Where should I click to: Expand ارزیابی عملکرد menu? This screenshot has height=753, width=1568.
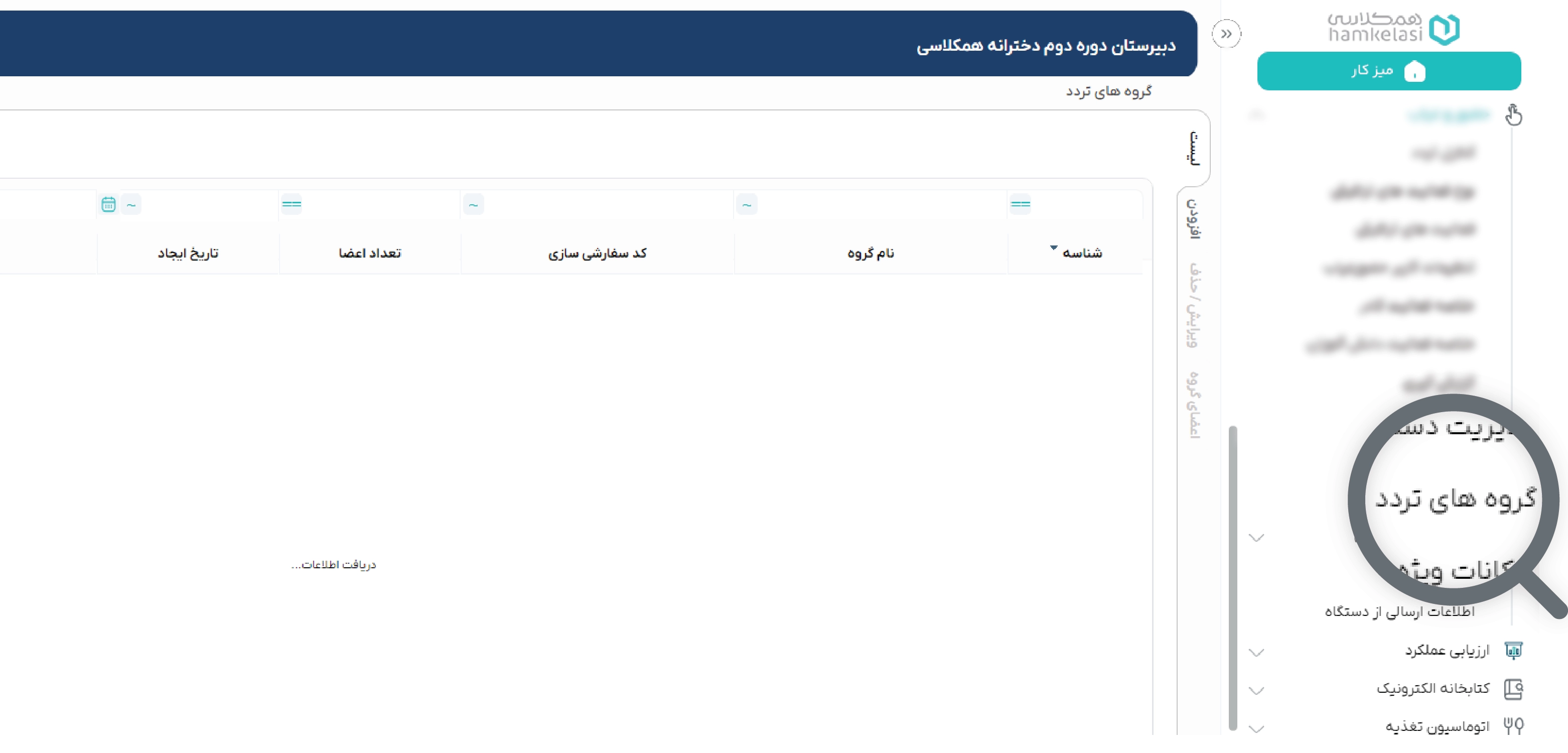[x=1256, y=653]
